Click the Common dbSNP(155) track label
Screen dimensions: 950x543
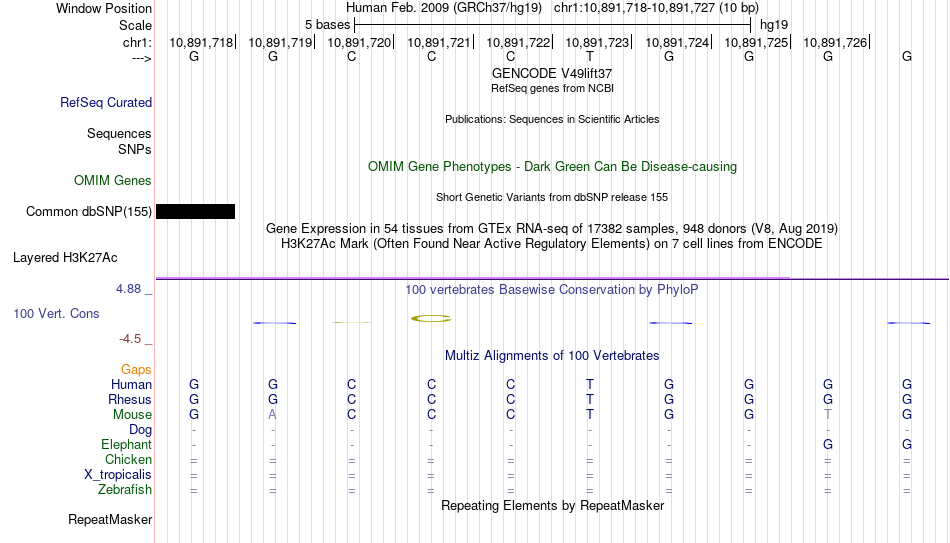[x=88, y=212]
